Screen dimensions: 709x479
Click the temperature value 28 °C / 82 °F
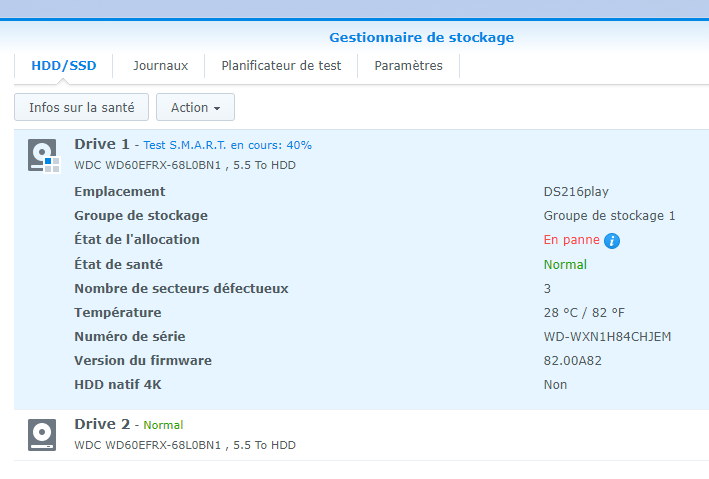point(584,313)
